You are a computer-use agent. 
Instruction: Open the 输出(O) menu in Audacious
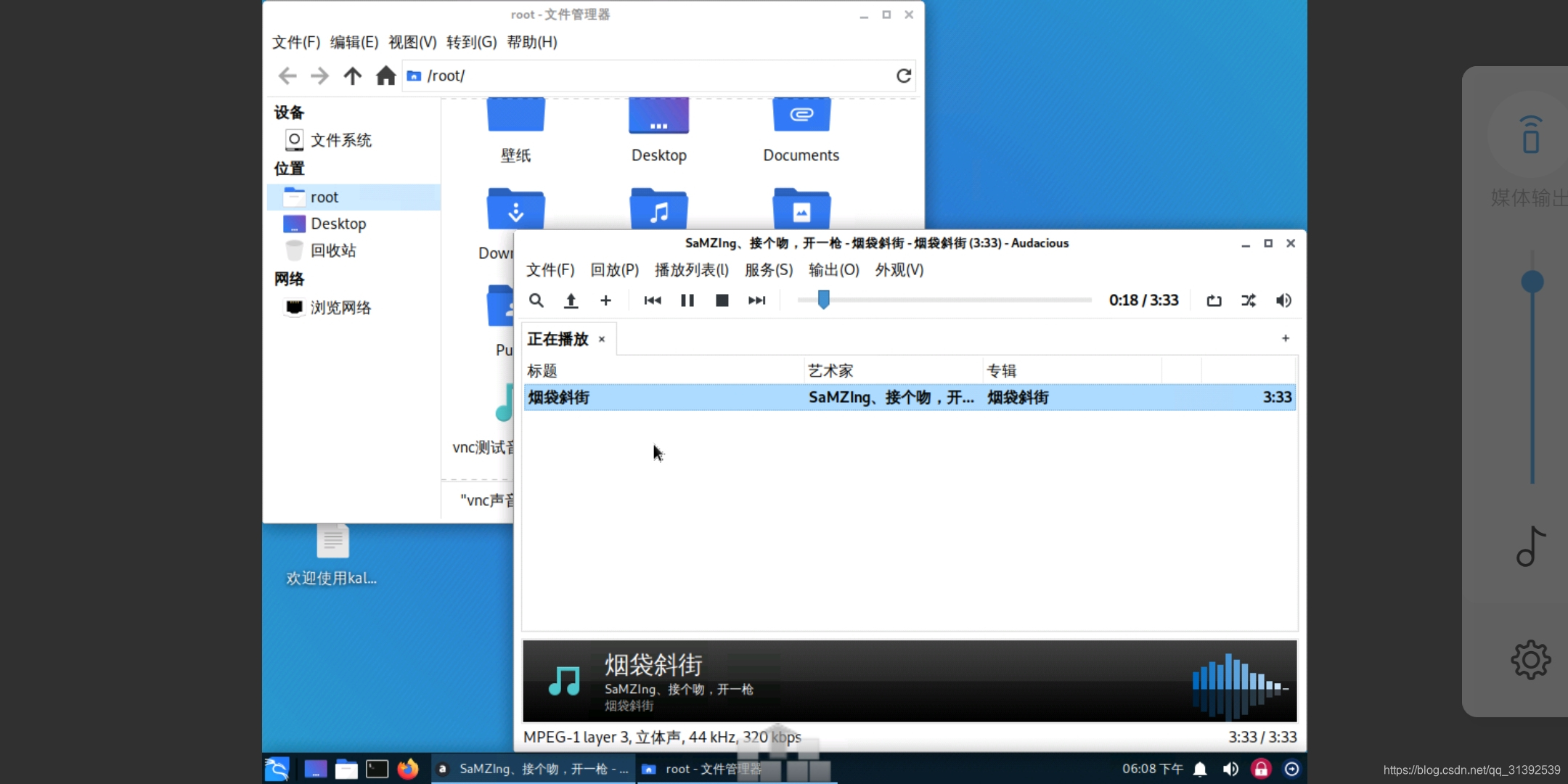833,270
